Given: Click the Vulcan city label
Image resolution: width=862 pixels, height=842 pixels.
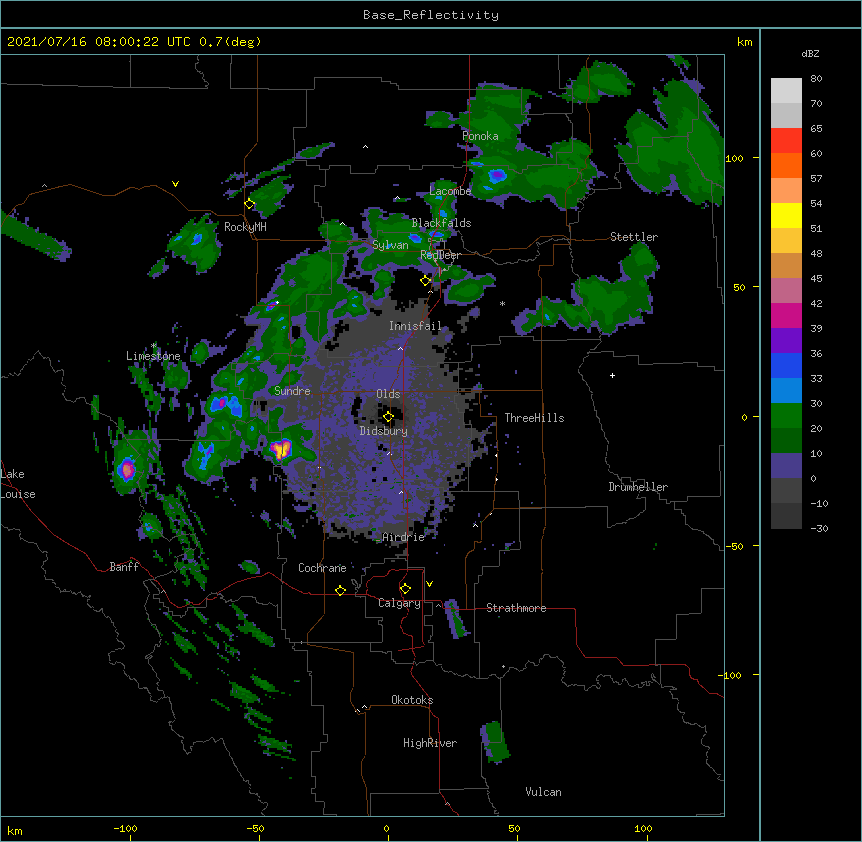Looking at the screenshot, I should click(x=543, y=792).
